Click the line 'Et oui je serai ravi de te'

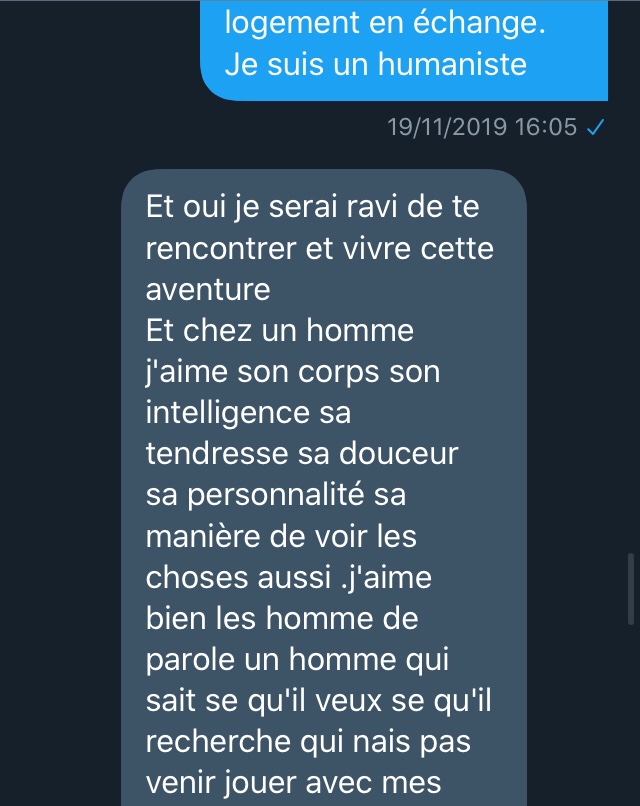tap(313, 207)
